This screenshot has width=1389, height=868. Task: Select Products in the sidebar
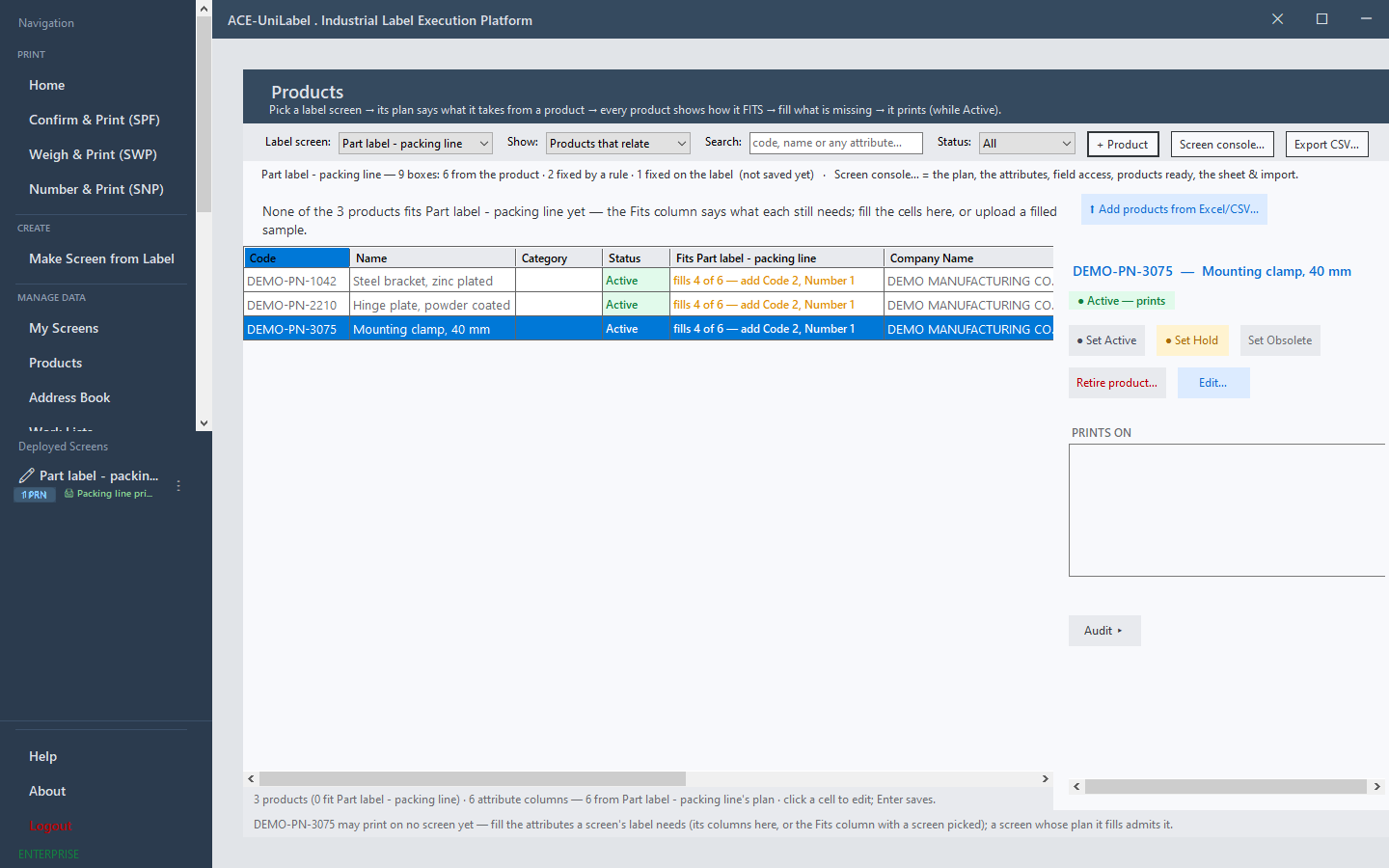56,363
